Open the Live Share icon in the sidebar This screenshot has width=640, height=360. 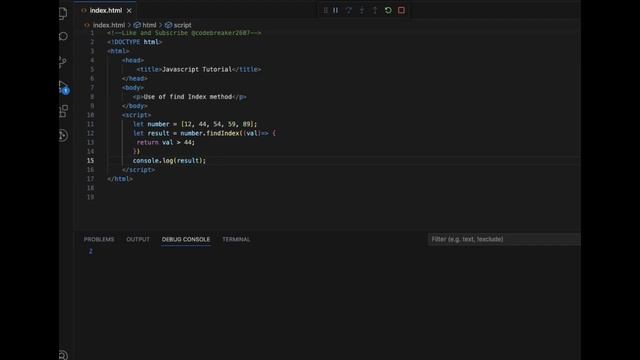[63, 136]
